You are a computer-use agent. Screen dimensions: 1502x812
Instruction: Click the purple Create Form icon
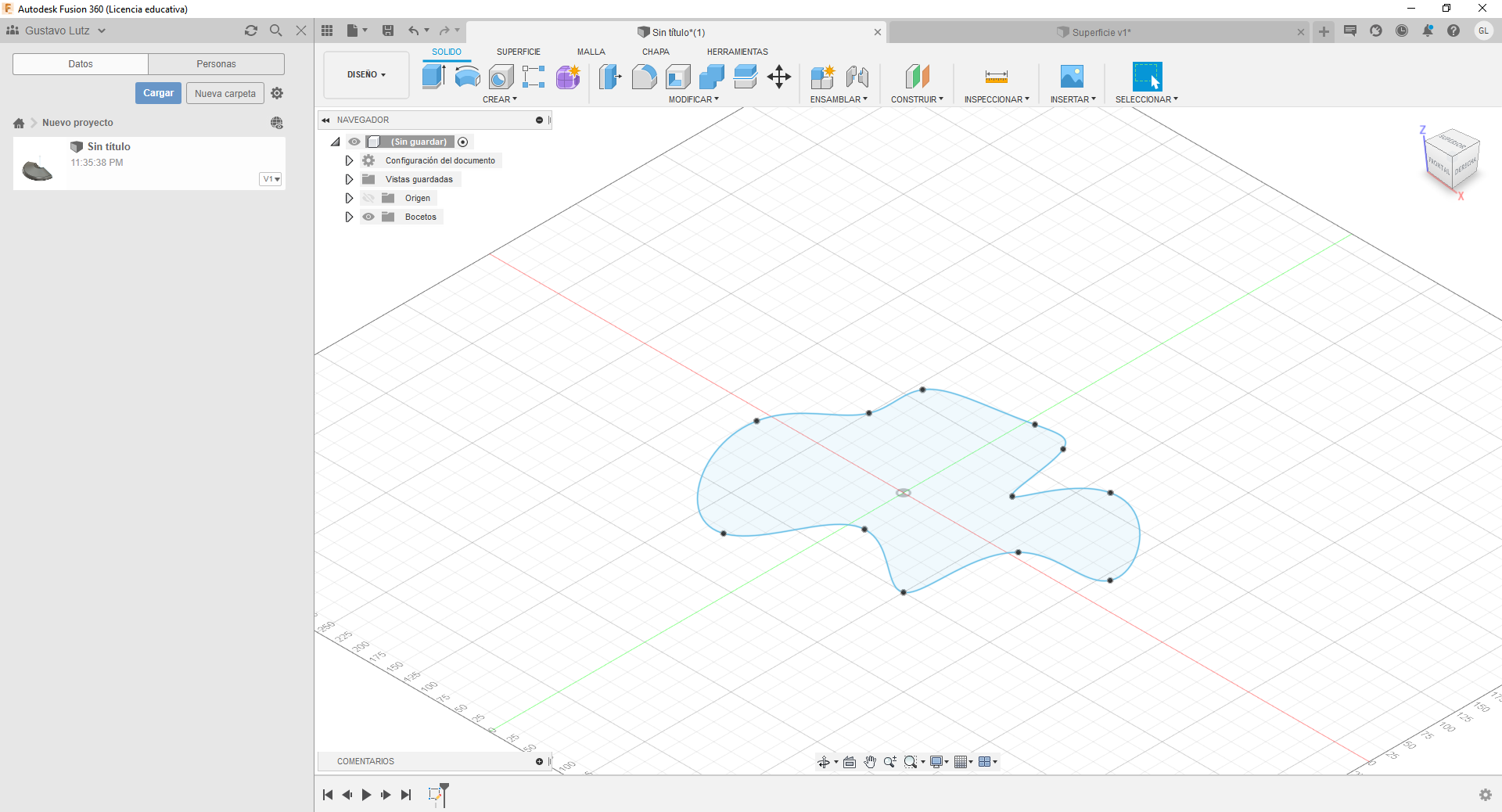click(x=568, y=77)
